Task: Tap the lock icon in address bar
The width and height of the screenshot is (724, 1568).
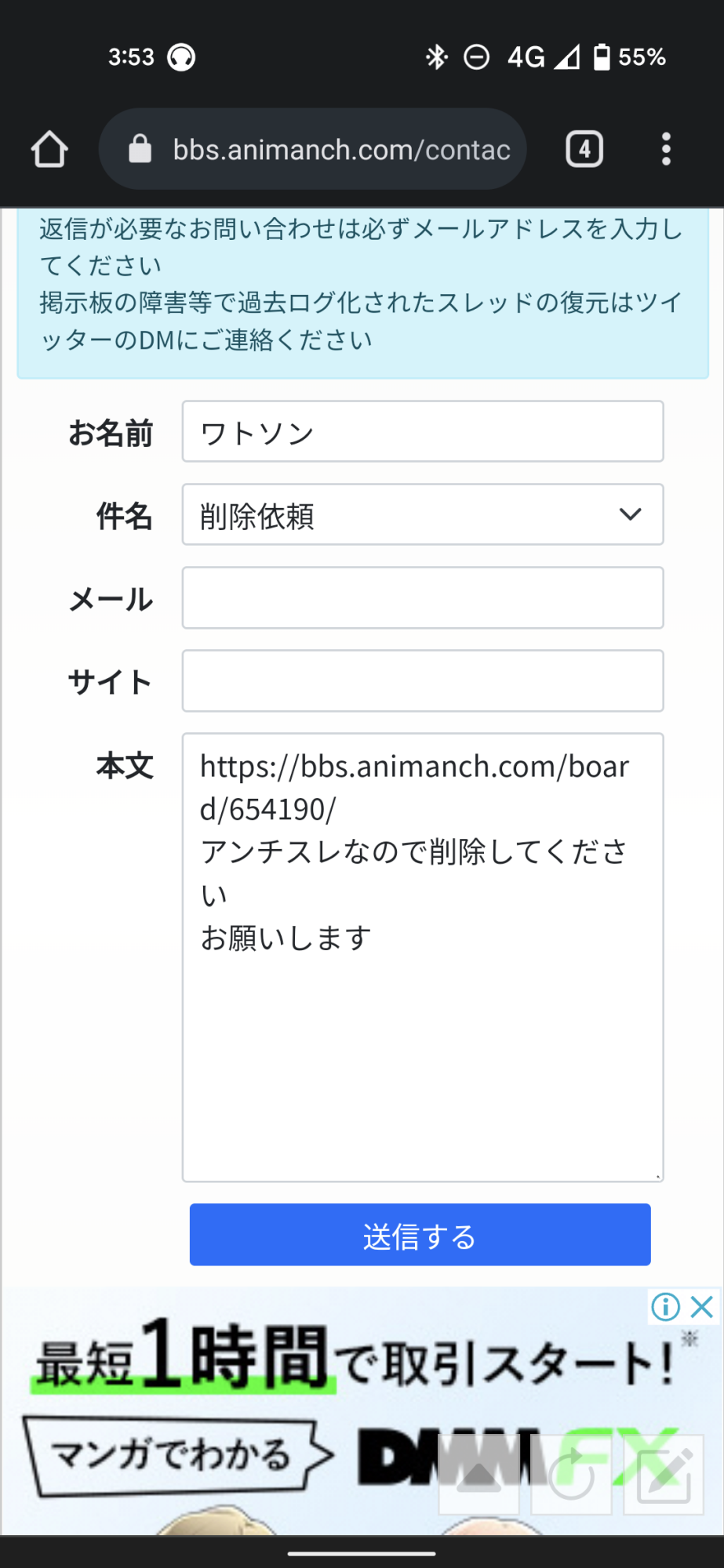Action: point(140,149)
